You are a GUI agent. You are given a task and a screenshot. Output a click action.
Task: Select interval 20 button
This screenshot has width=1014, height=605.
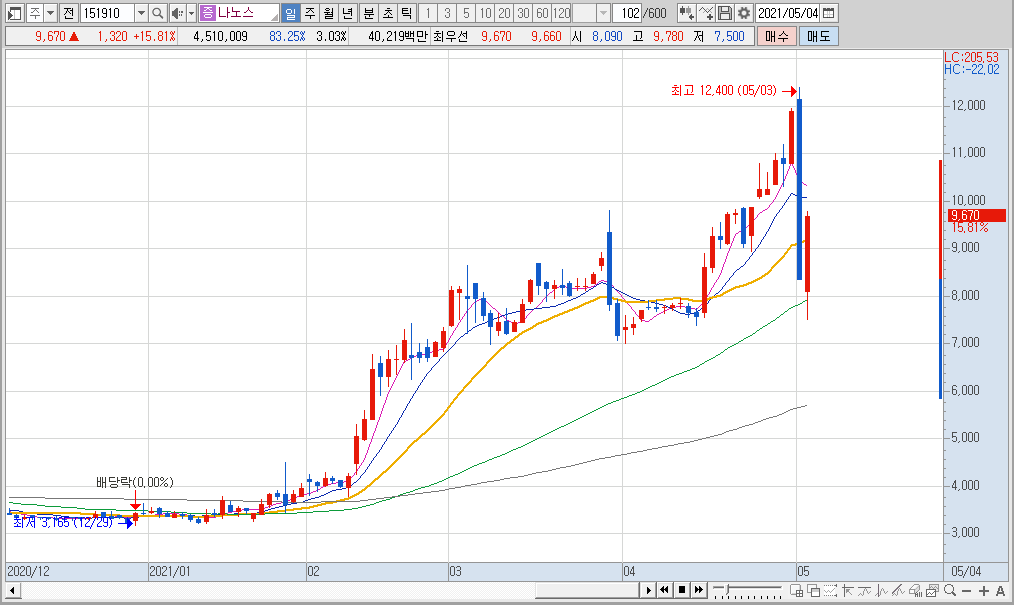click(x=504, y=13)
